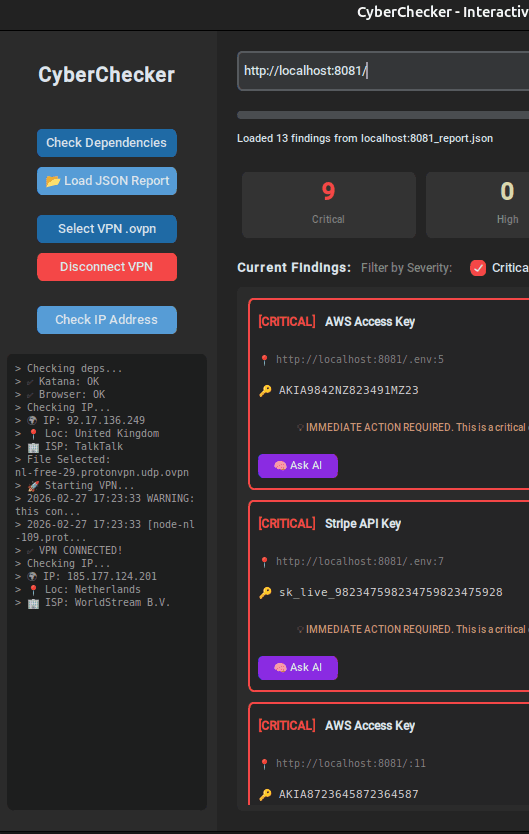Screen dimensions: 529x834
Task: Click the brain icon in Stripe card's Ask AI button
Action: (280, 668)
